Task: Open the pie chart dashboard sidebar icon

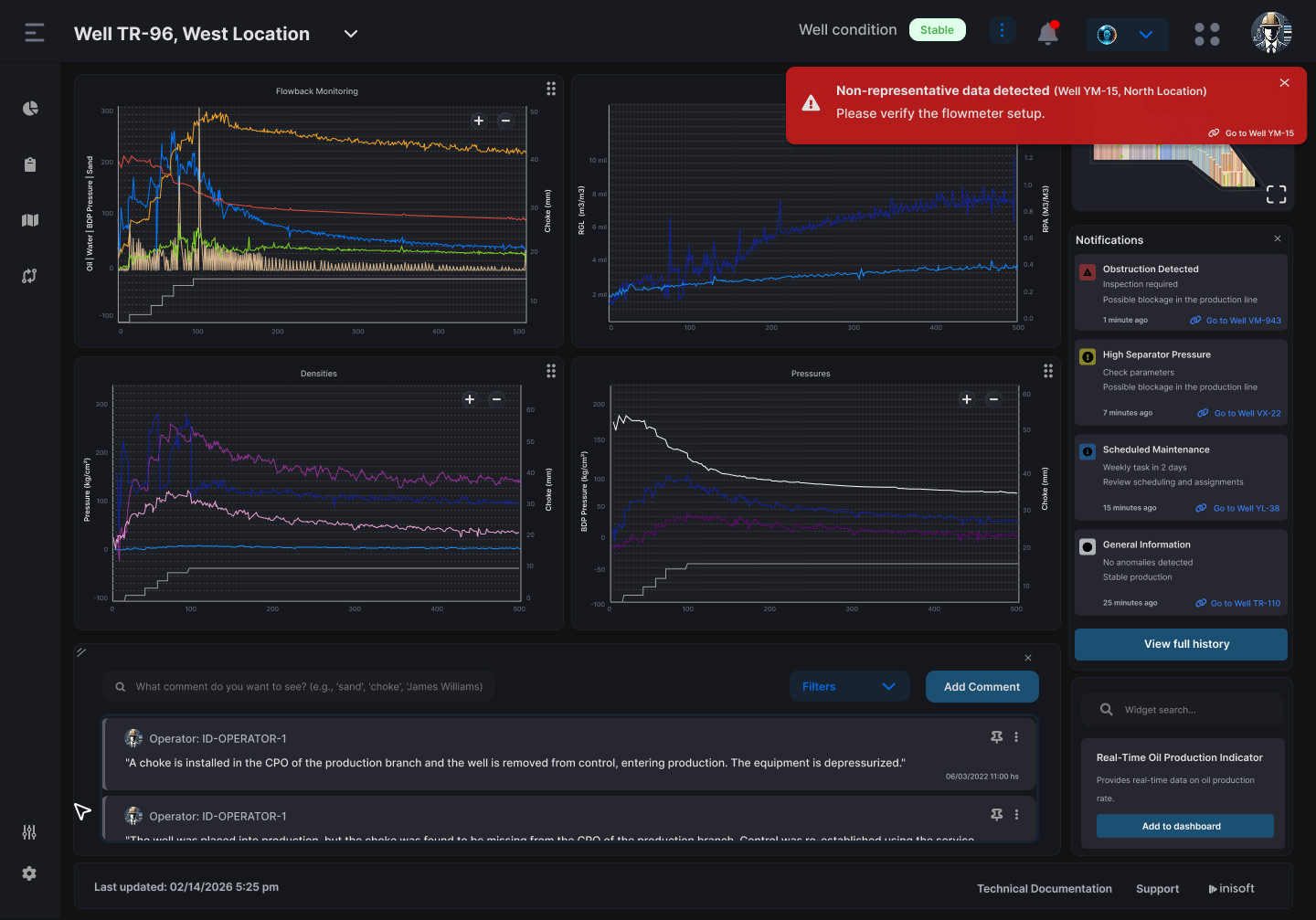Action: coord(30,109)
